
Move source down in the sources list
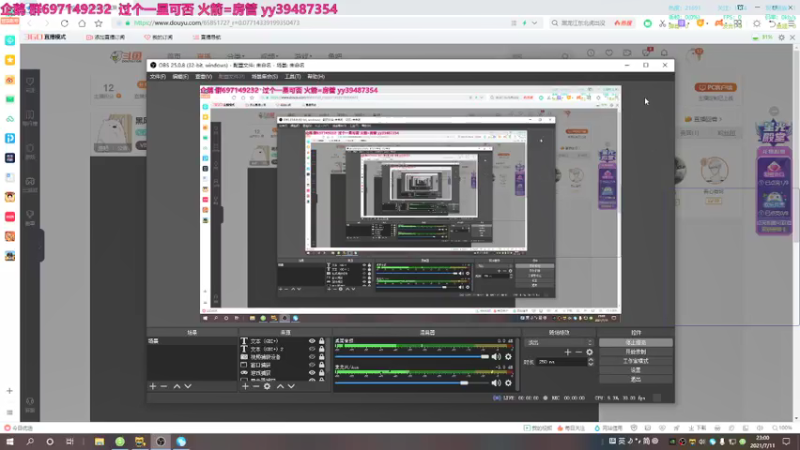291,386
